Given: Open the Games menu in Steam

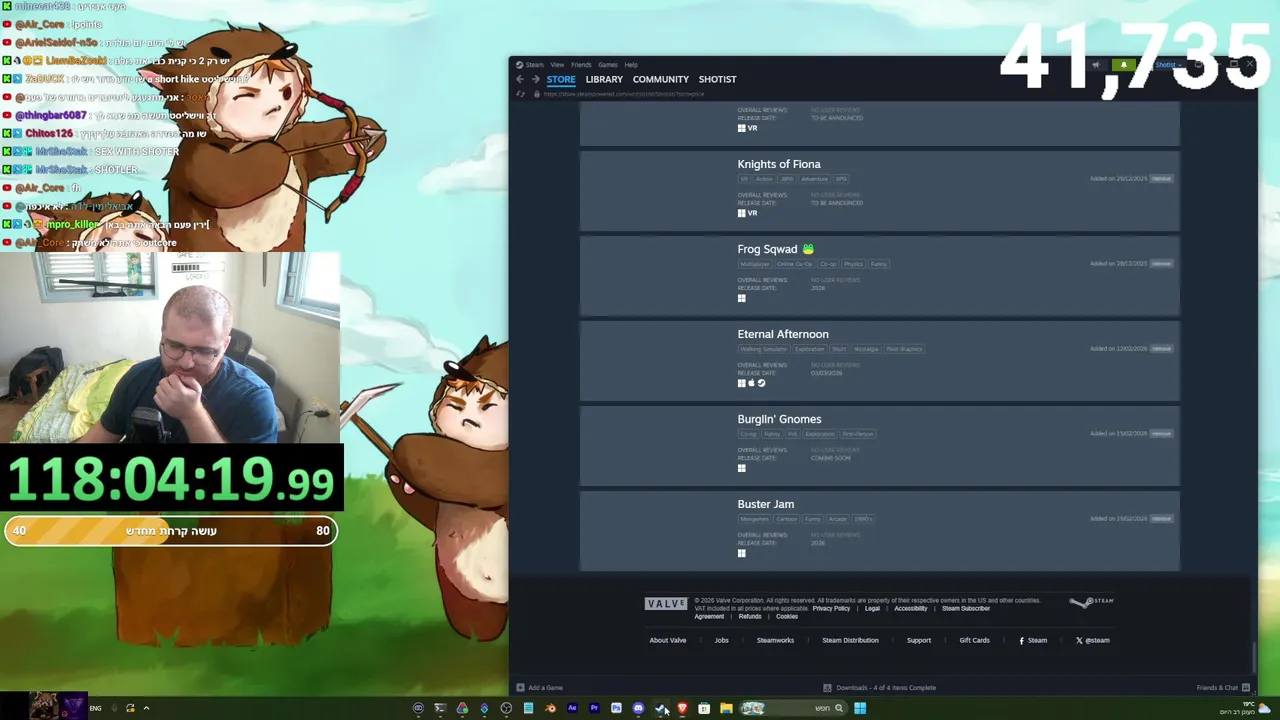Looking at the screenshot, I should (x=608, y=65).
